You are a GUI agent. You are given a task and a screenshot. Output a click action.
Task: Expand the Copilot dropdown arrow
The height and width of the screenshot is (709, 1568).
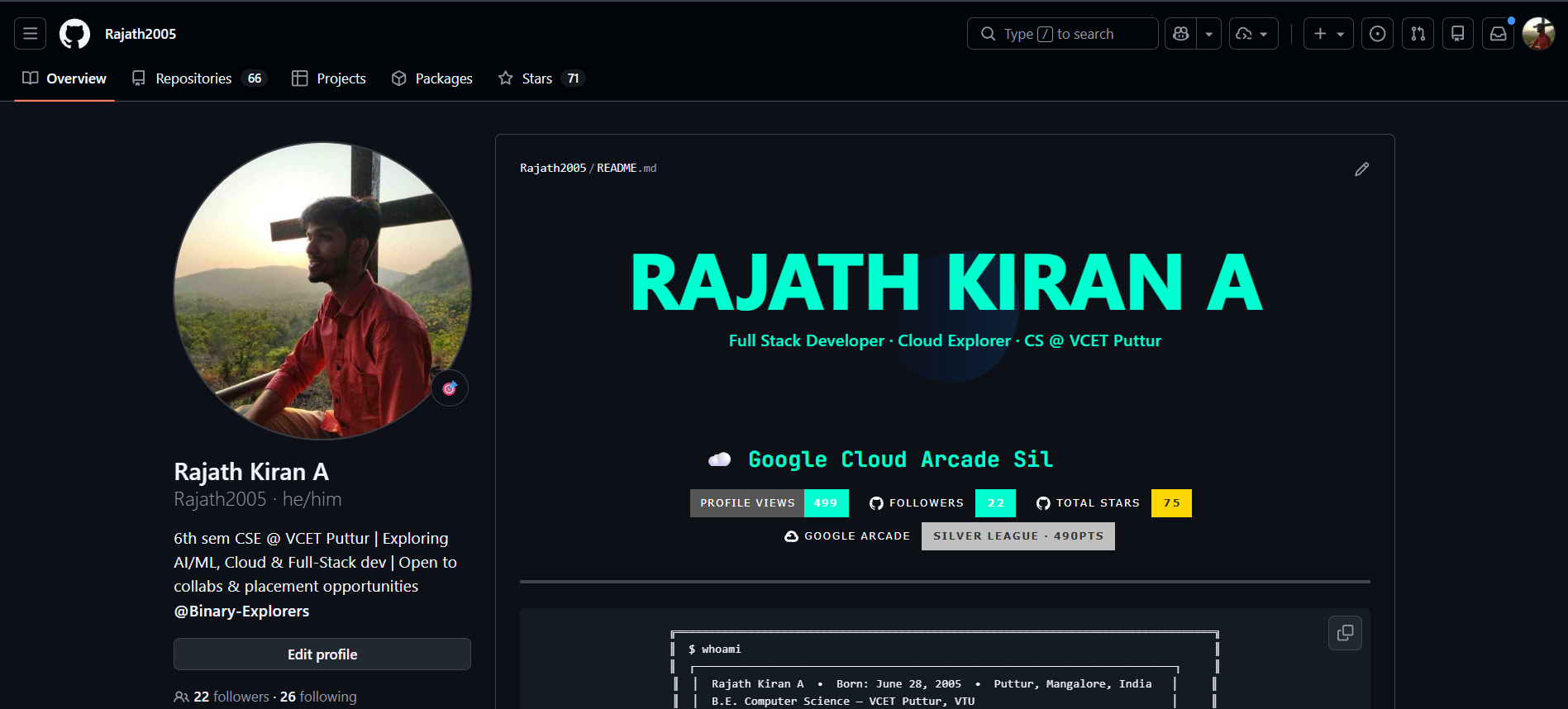point(1208,34)
